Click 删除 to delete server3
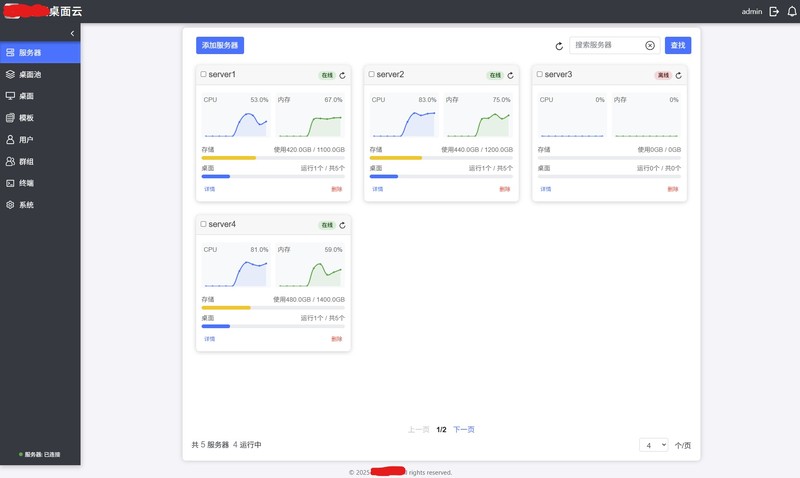Image resolution: width=800 pixels, height=478 pixels. (x=673, y=189)
